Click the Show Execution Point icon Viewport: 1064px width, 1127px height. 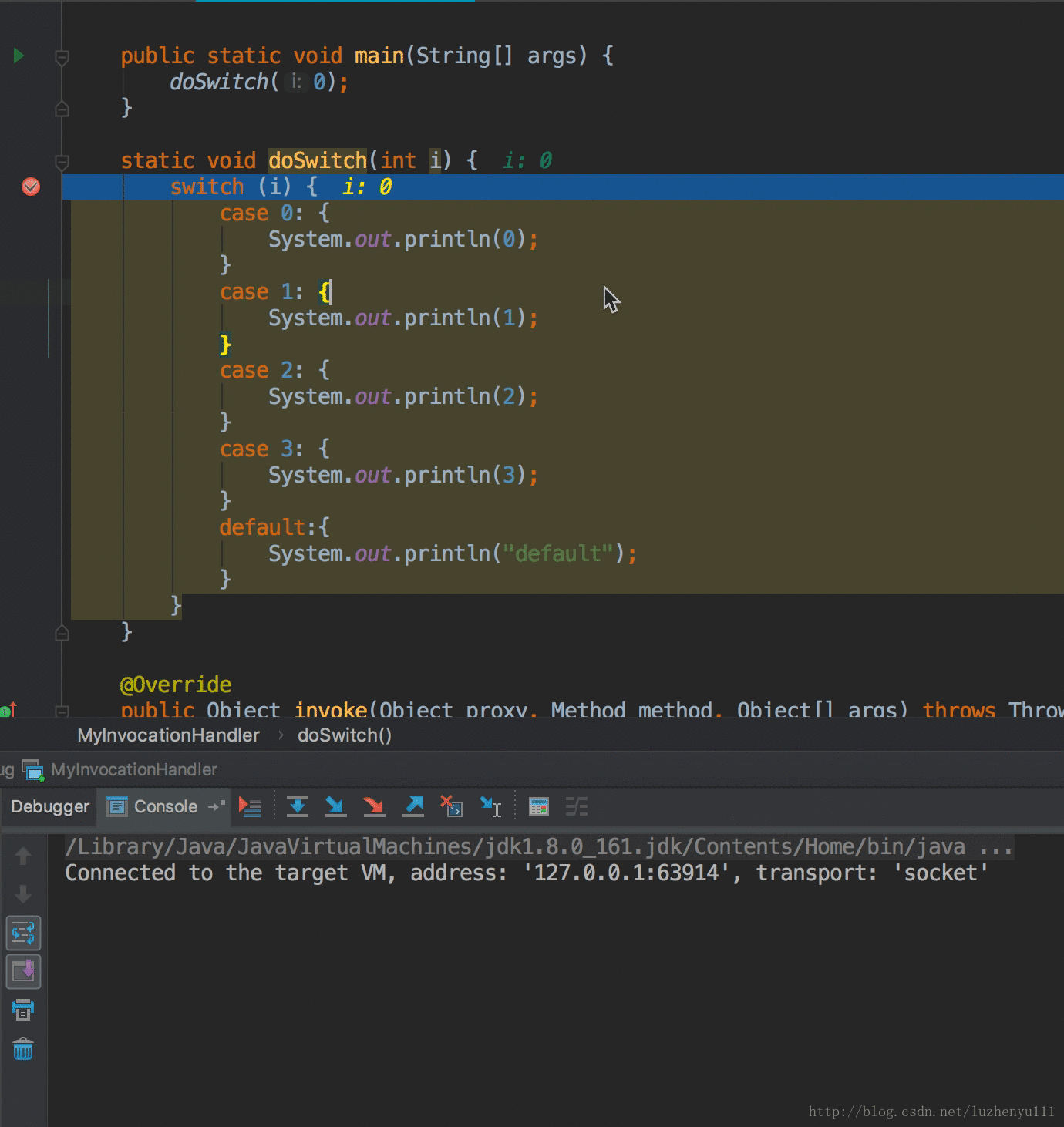pos(250,807)
